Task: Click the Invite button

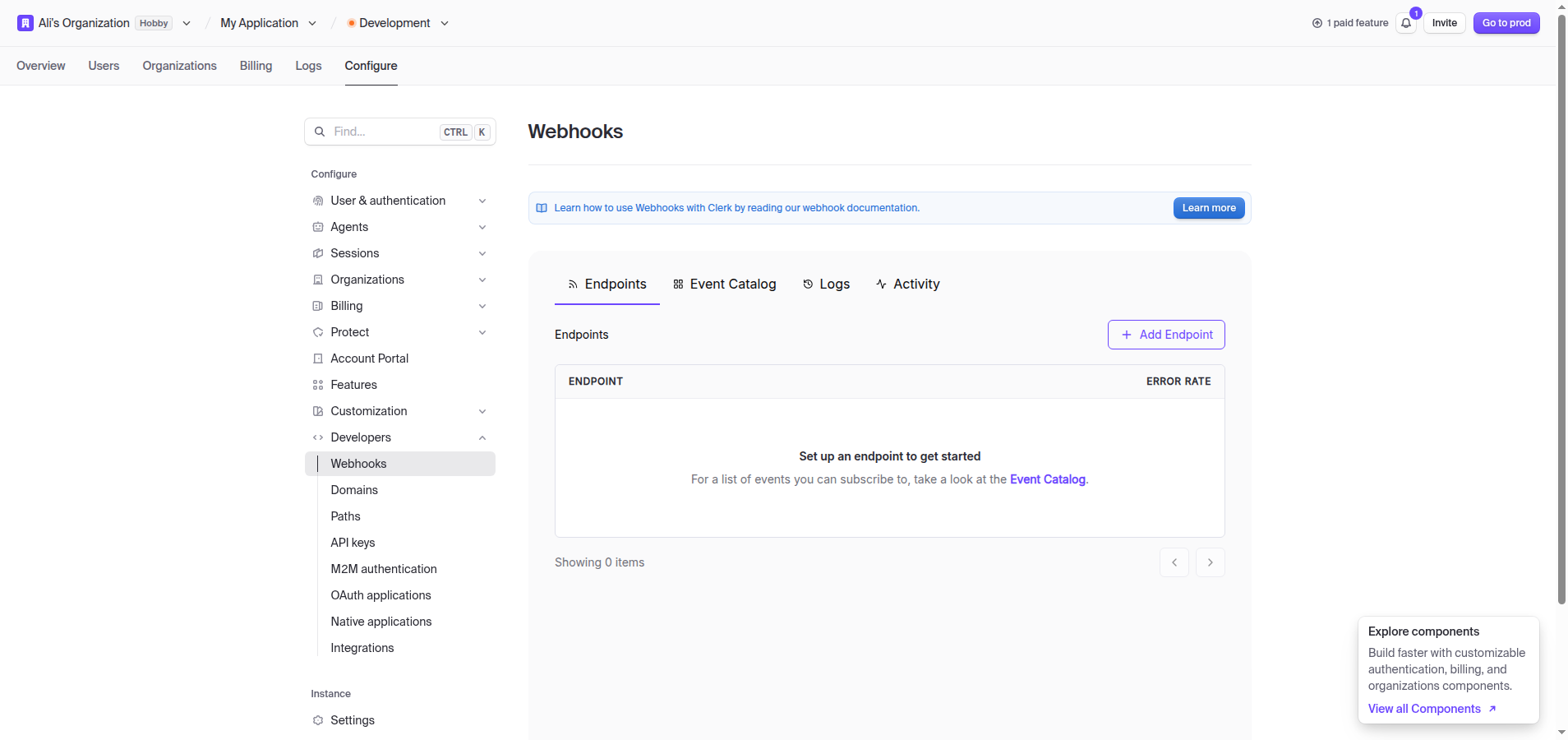Action: coord(1444,23)
